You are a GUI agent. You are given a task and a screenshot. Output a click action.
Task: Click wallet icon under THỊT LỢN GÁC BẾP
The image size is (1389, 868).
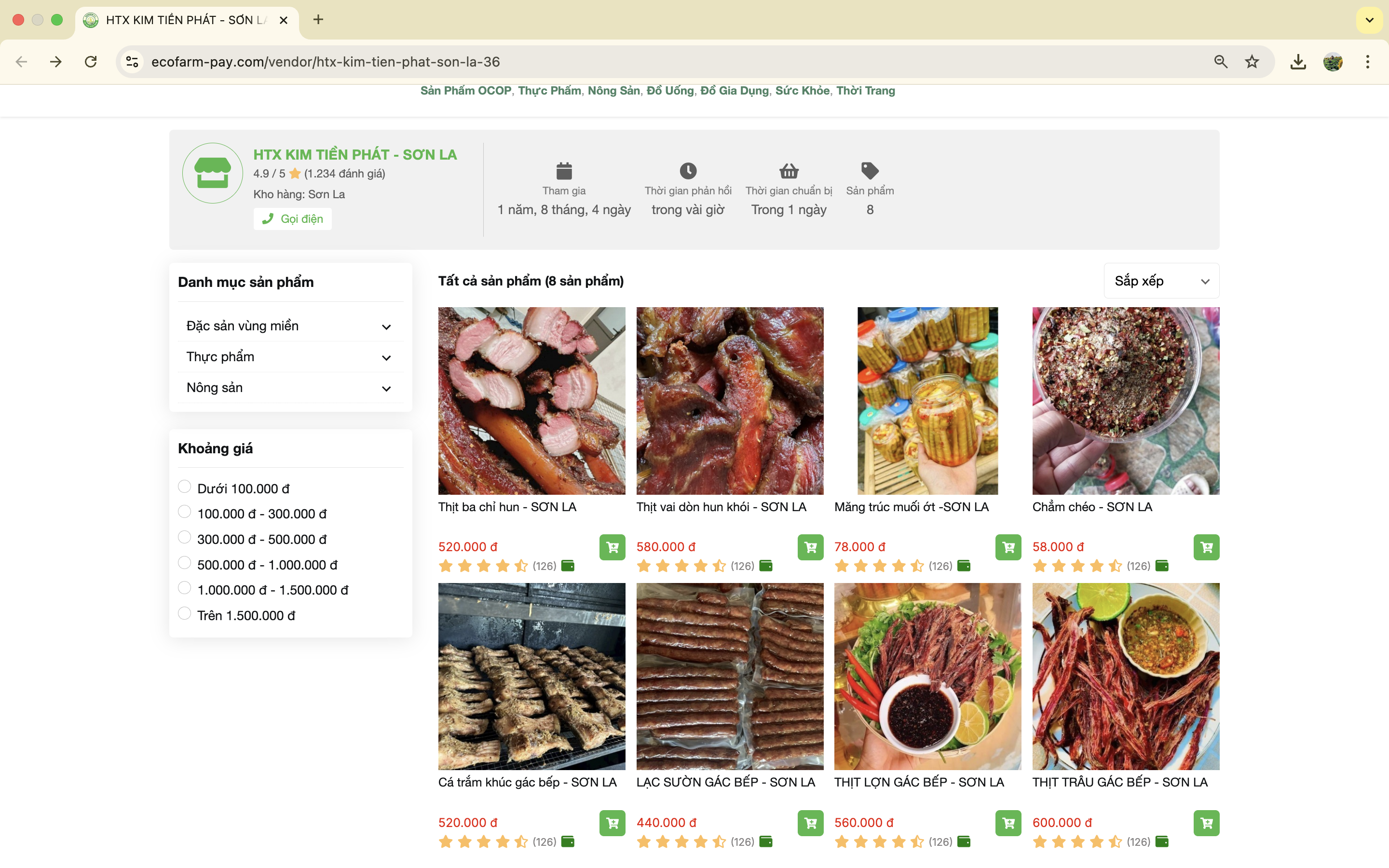pos(964,841)
